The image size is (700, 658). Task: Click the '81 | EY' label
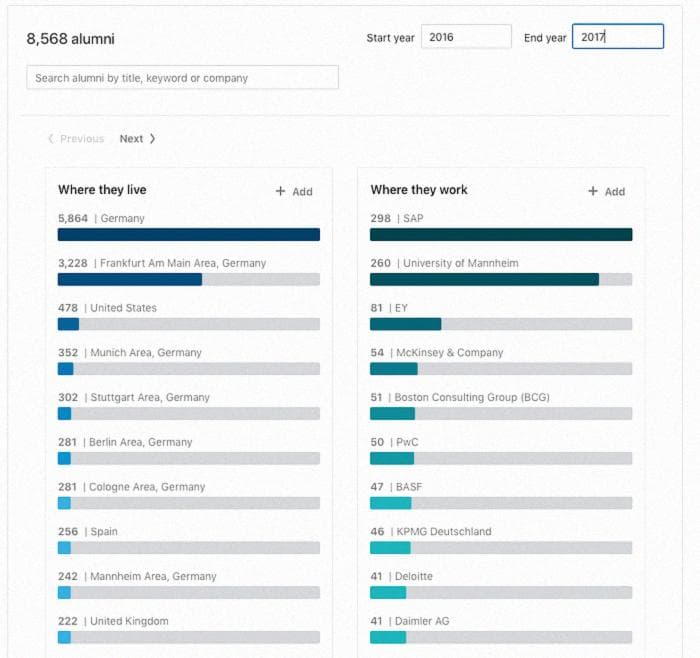pyautogui.click(x=389, y=308)
